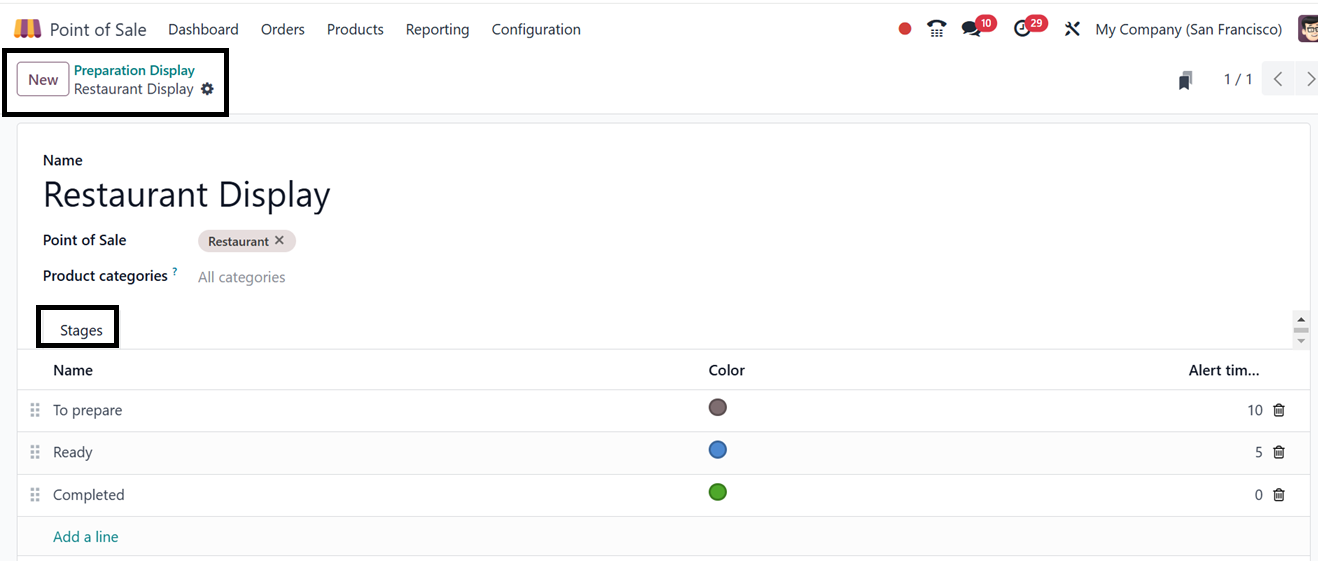Click the Point of Sale app logo

(28, 29)
